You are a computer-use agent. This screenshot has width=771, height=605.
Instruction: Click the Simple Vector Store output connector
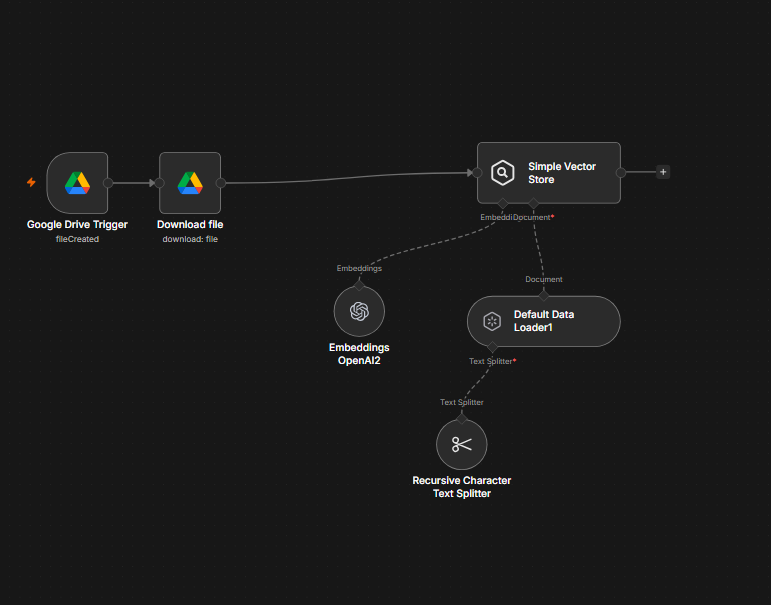pos(621,173)
